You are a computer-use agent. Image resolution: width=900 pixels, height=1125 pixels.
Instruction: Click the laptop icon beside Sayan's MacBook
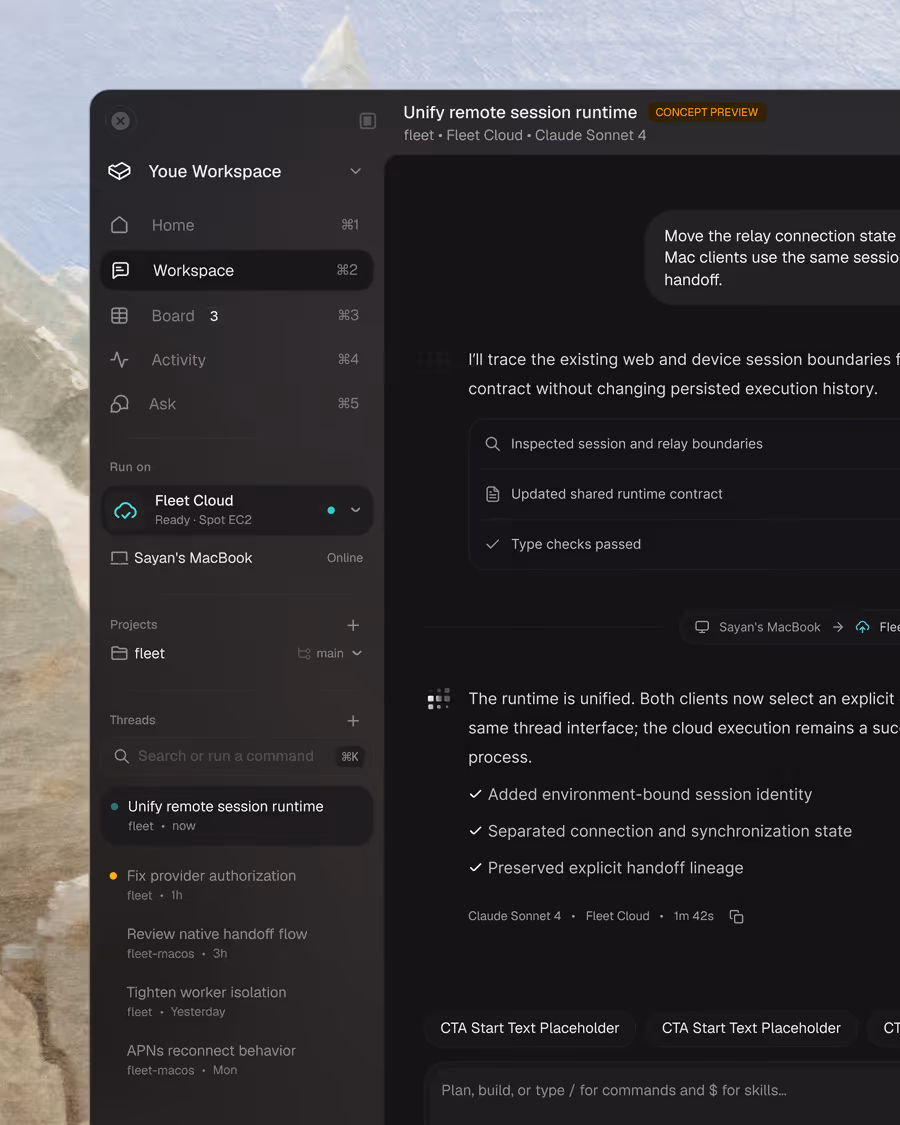coord(119,558)
